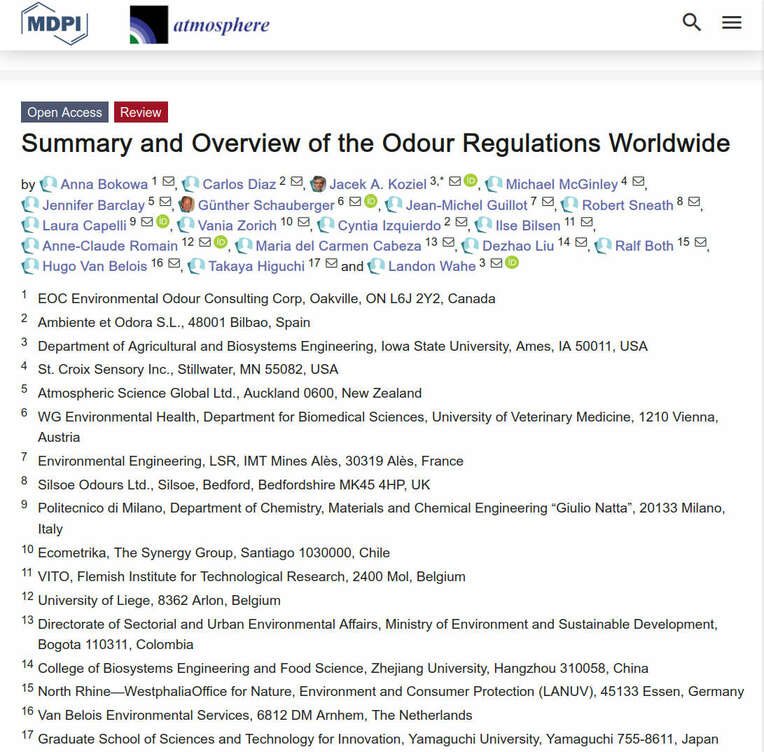Viewport: 764px width, 752px height.
Task: Email Michael McGinley via envelope icon
Action: pos(638,181)
